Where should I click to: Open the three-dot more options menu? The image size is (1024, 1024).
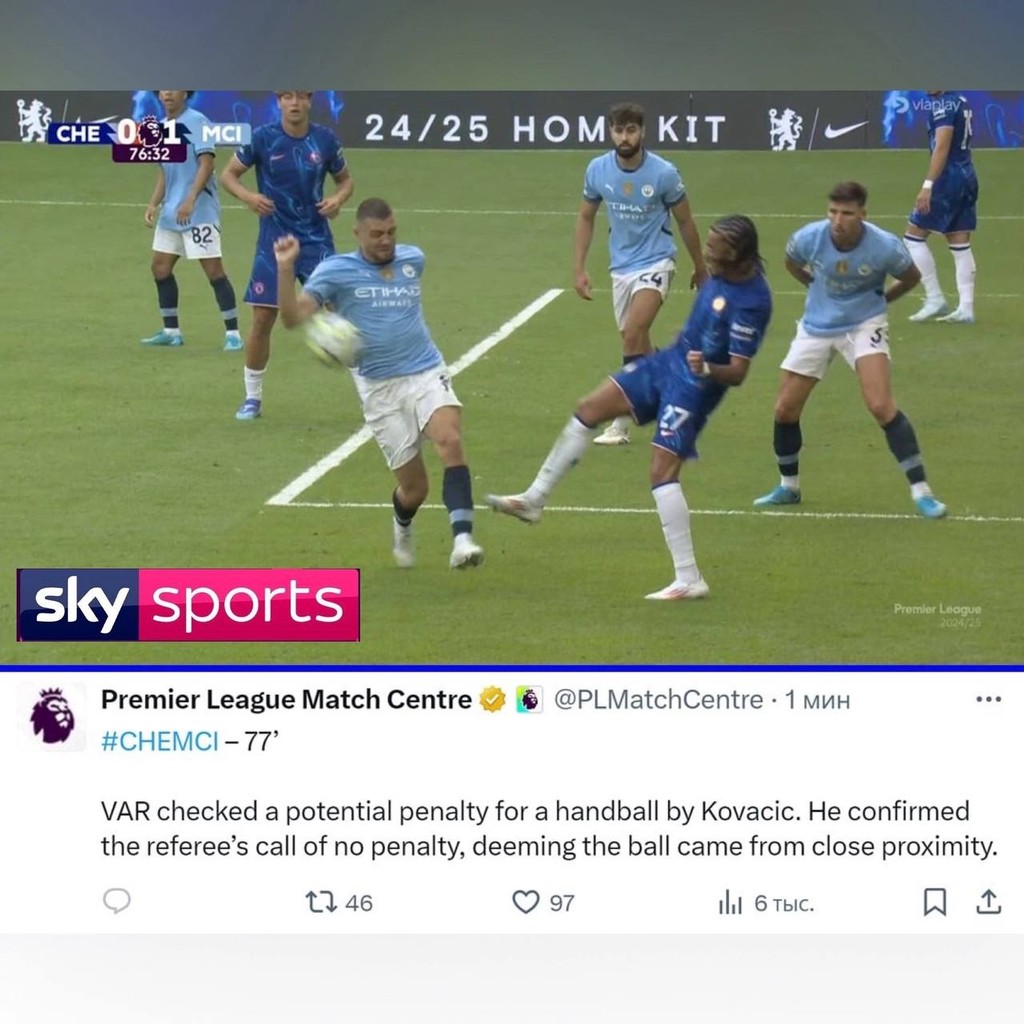988,699
